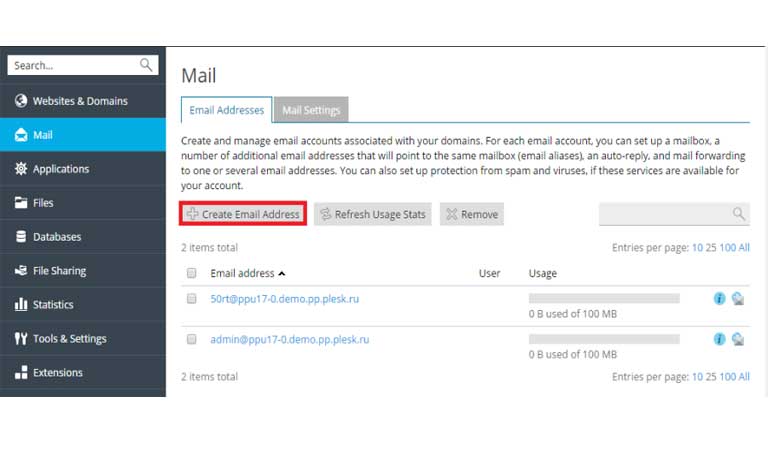Screen dimensions: 768x450
Task: Click Create Email Address button
Action: (x=243, y=214)
